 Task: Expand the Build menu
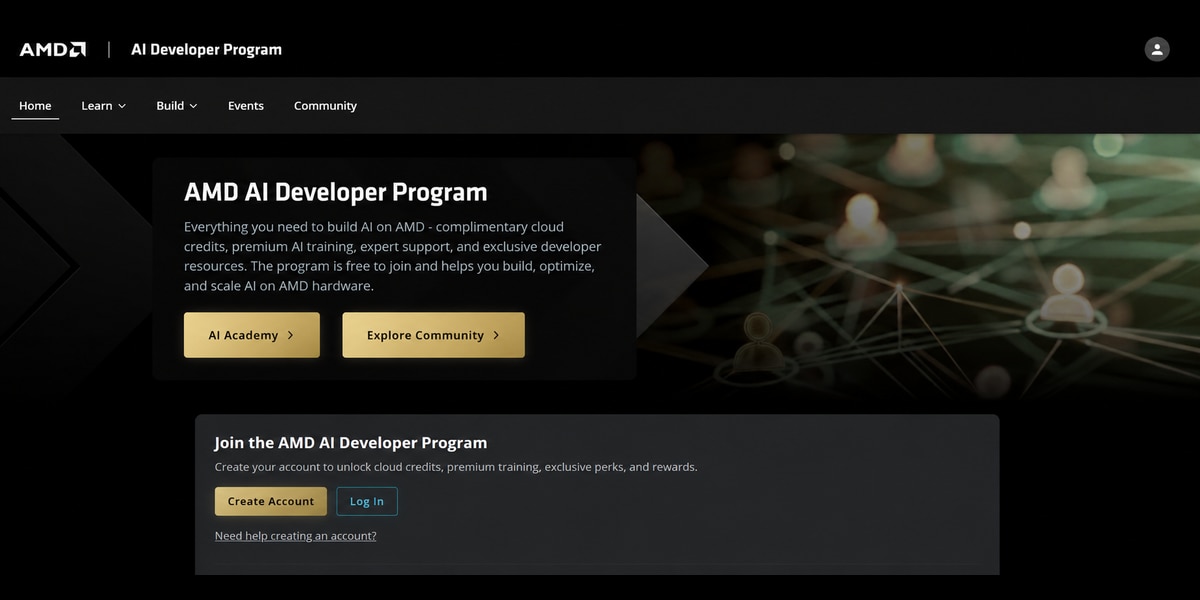[177, 106]
